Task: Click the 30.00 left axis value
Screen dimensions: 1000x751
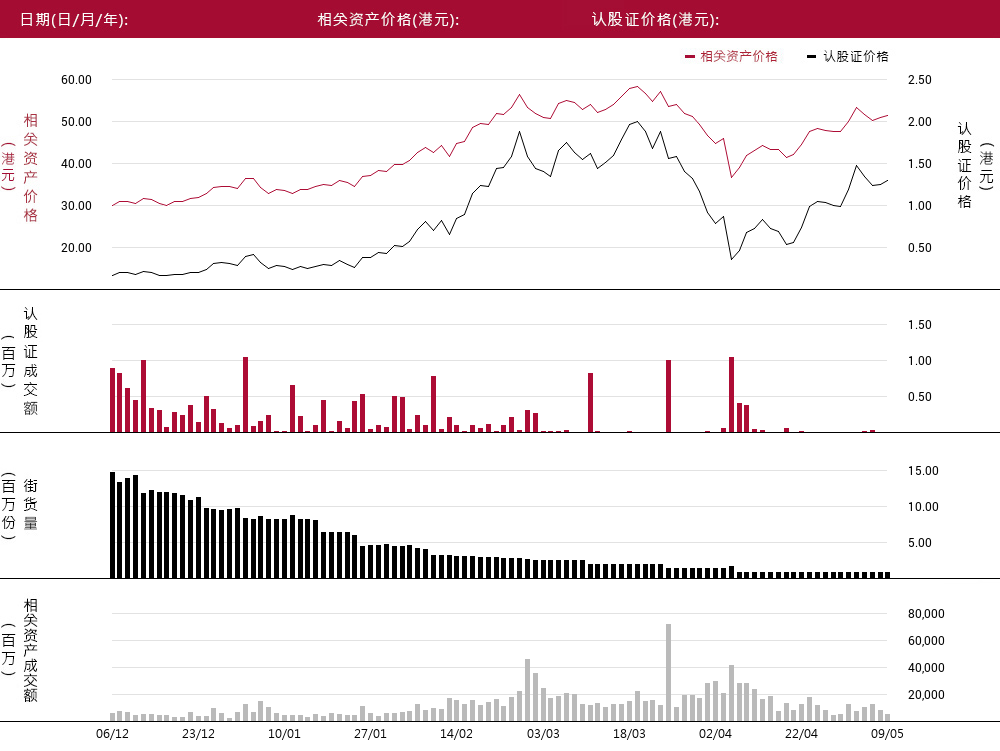Action: point(77,206)
